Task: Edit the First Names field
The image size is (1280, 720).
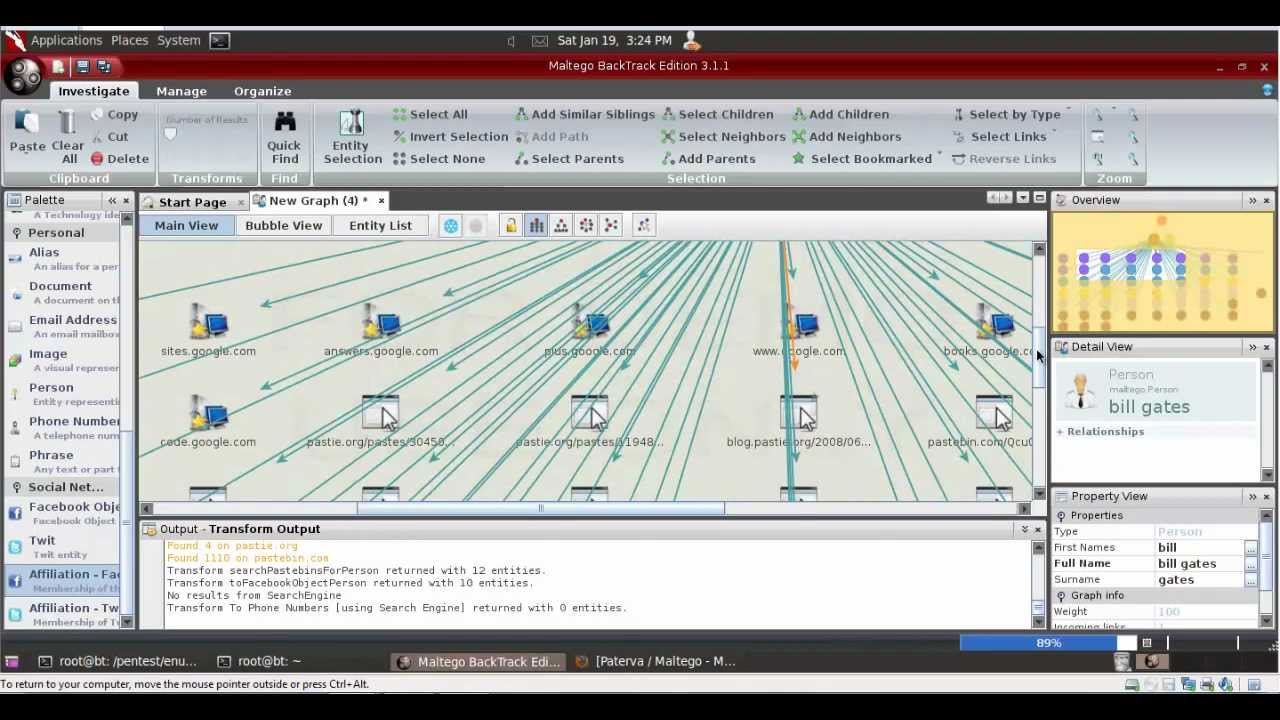Action: (1199, 548)
